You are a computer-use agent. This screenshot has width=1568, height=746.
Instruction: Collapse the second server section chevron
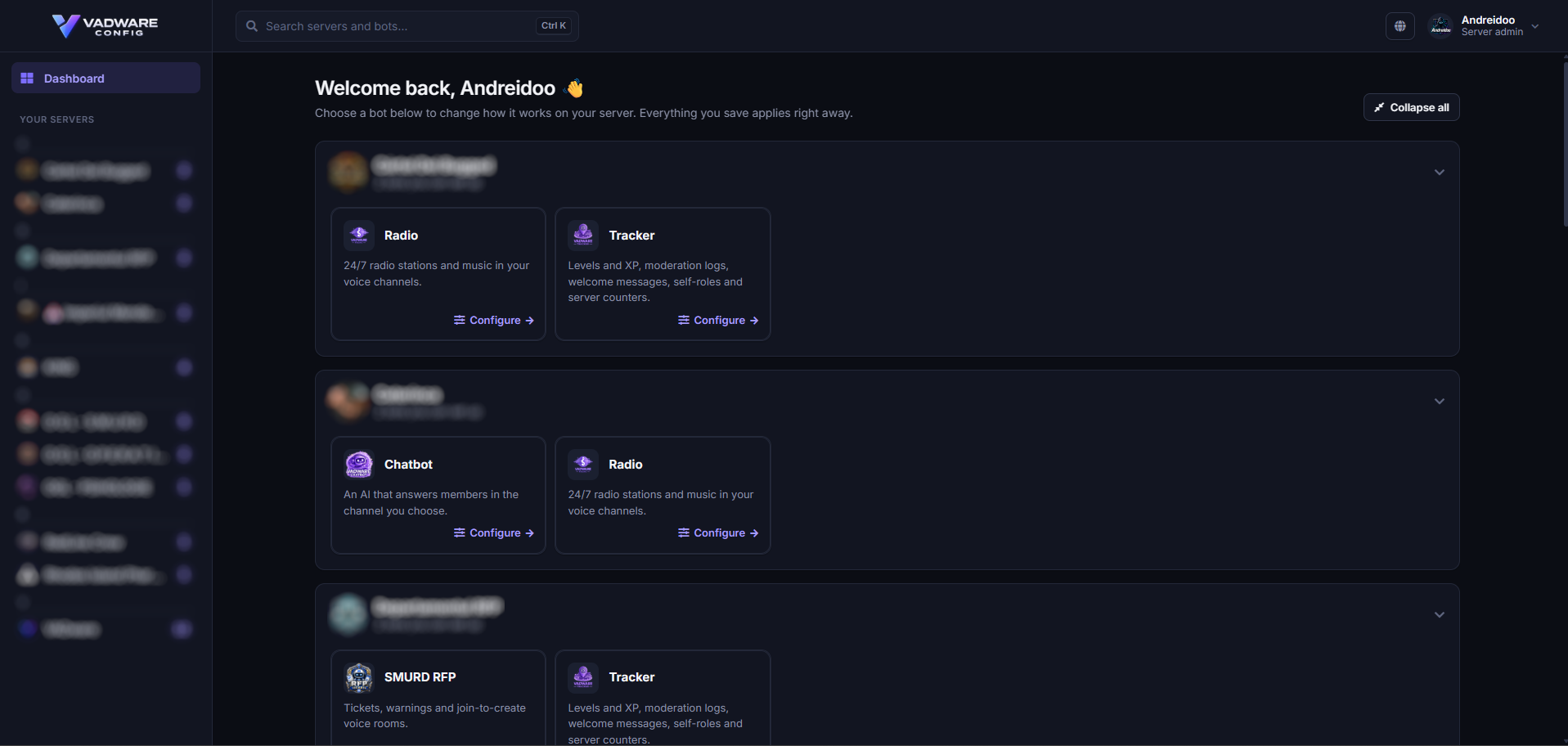(1440, 402)
